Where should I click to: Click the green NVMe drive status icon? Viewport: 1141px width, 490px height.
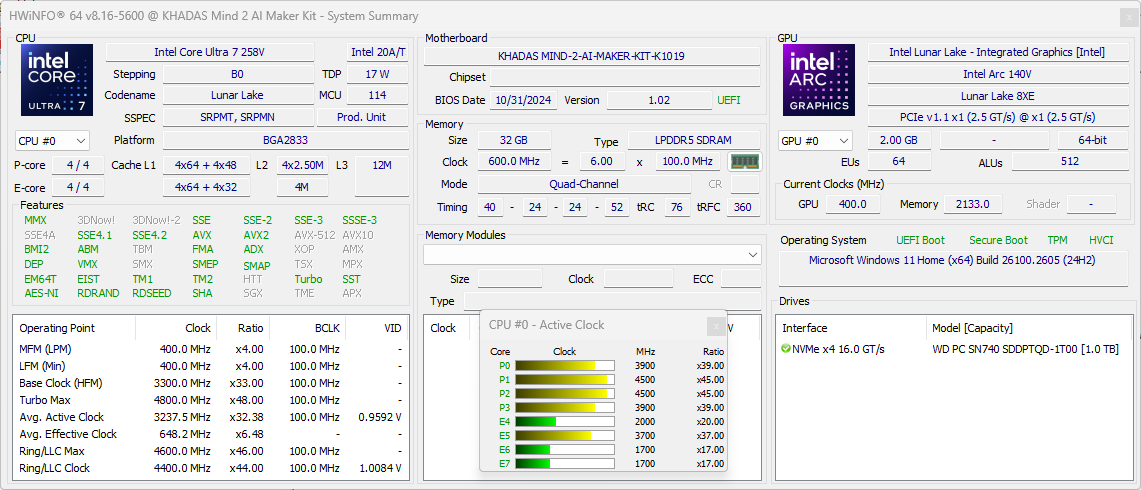tap(786, 349)
